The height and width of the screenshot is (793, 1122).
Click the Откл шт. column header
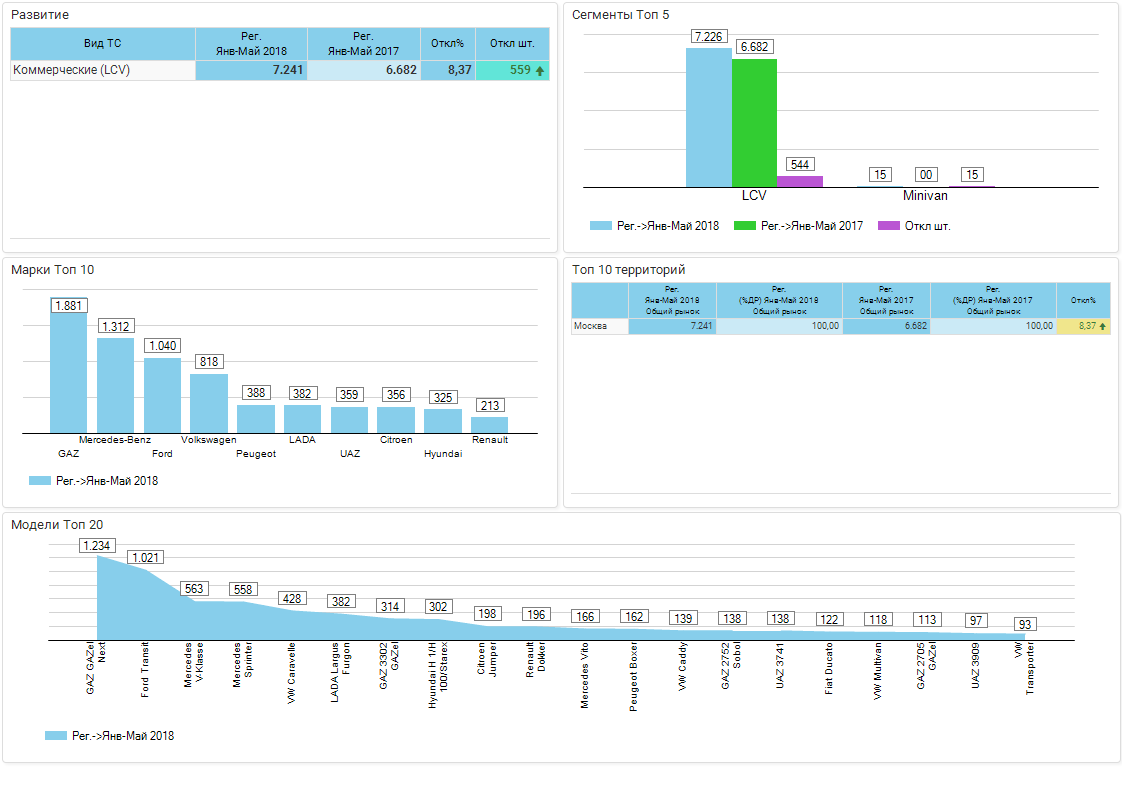tap(513, 44)
